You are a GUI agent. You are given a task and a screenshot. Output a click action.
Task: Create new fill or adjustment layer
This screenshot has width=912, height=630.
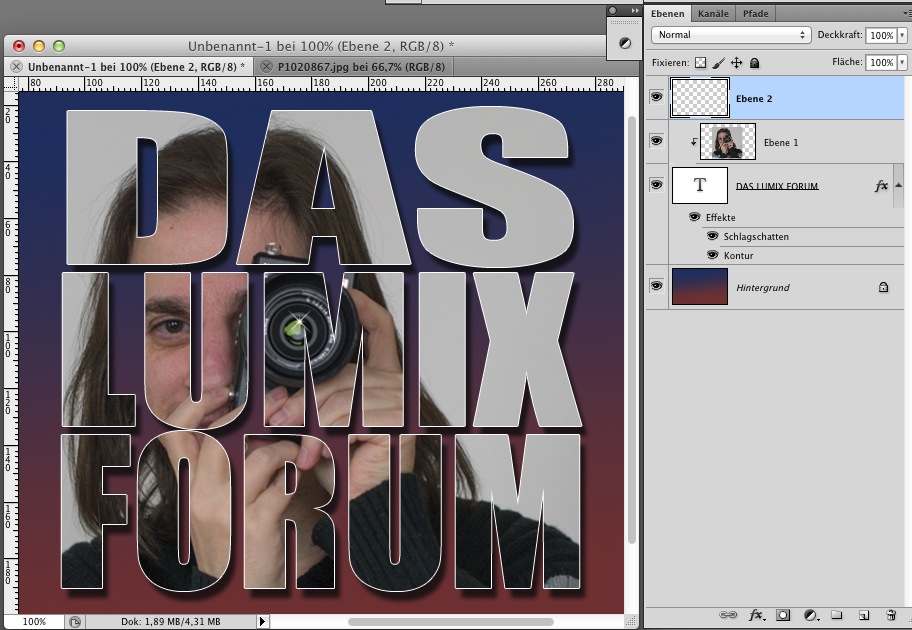(810, 615)
